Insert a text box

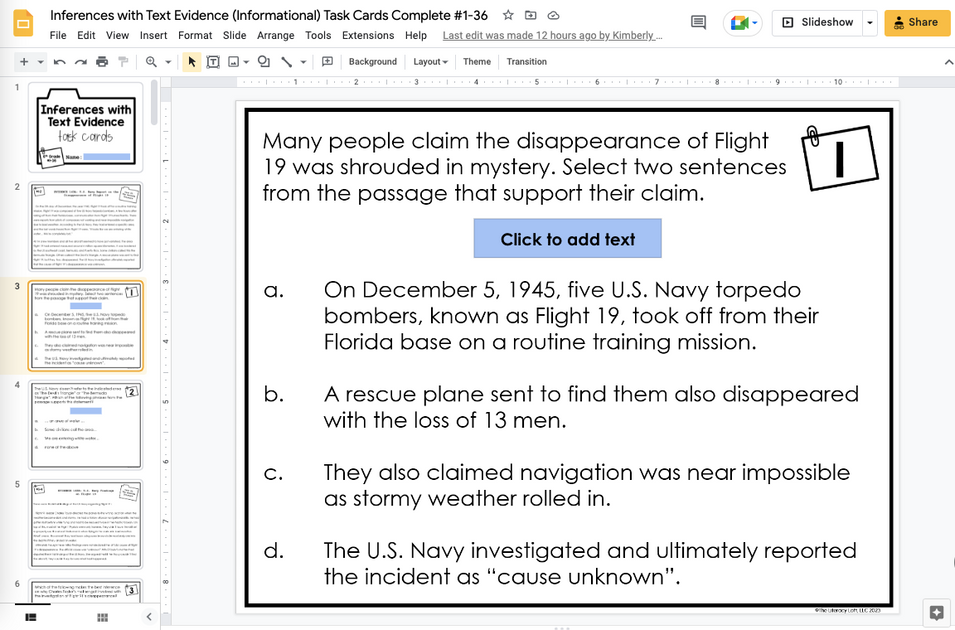click(x=213, y=62)
